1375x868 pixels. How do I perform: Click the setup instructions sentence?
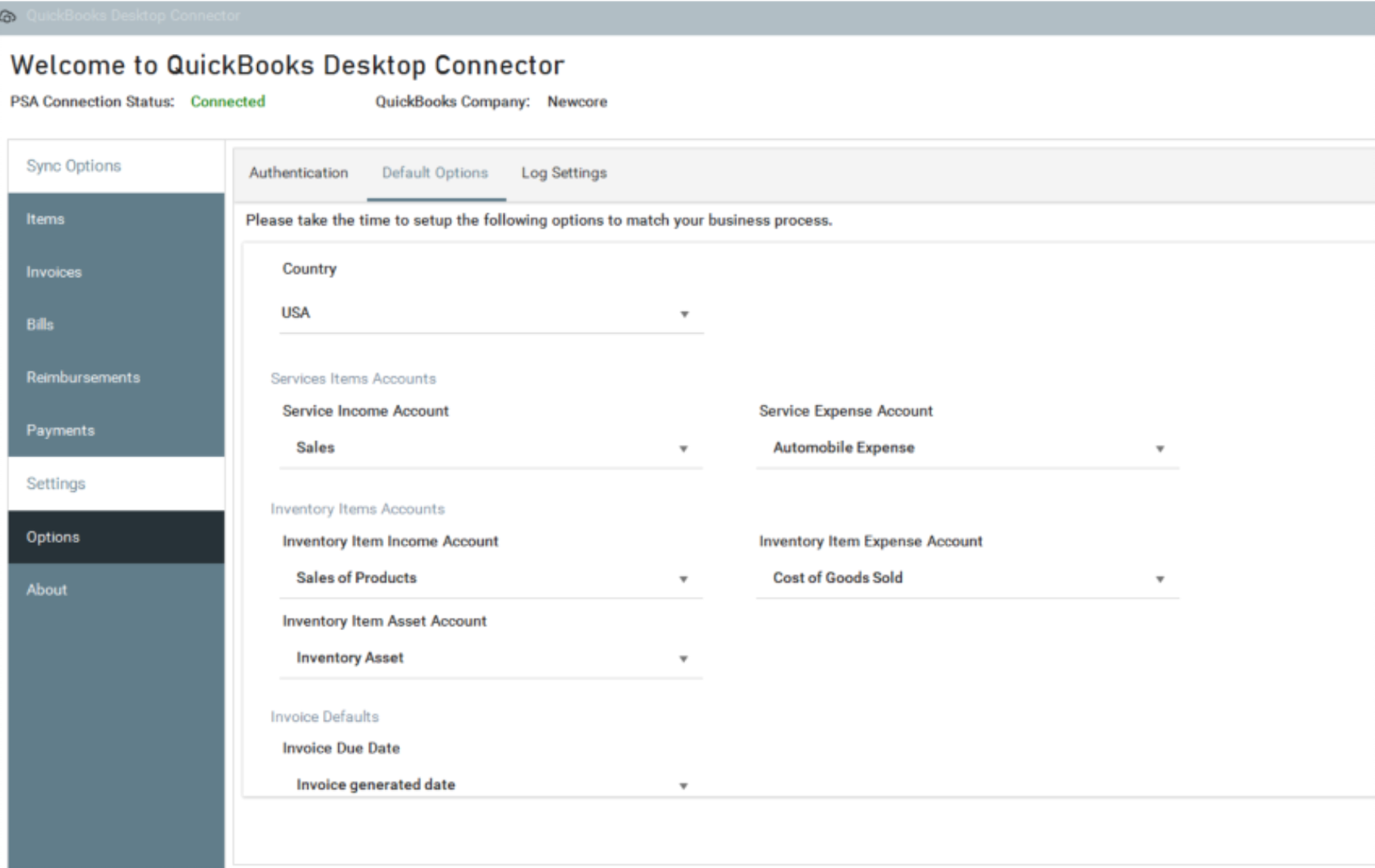539,221
